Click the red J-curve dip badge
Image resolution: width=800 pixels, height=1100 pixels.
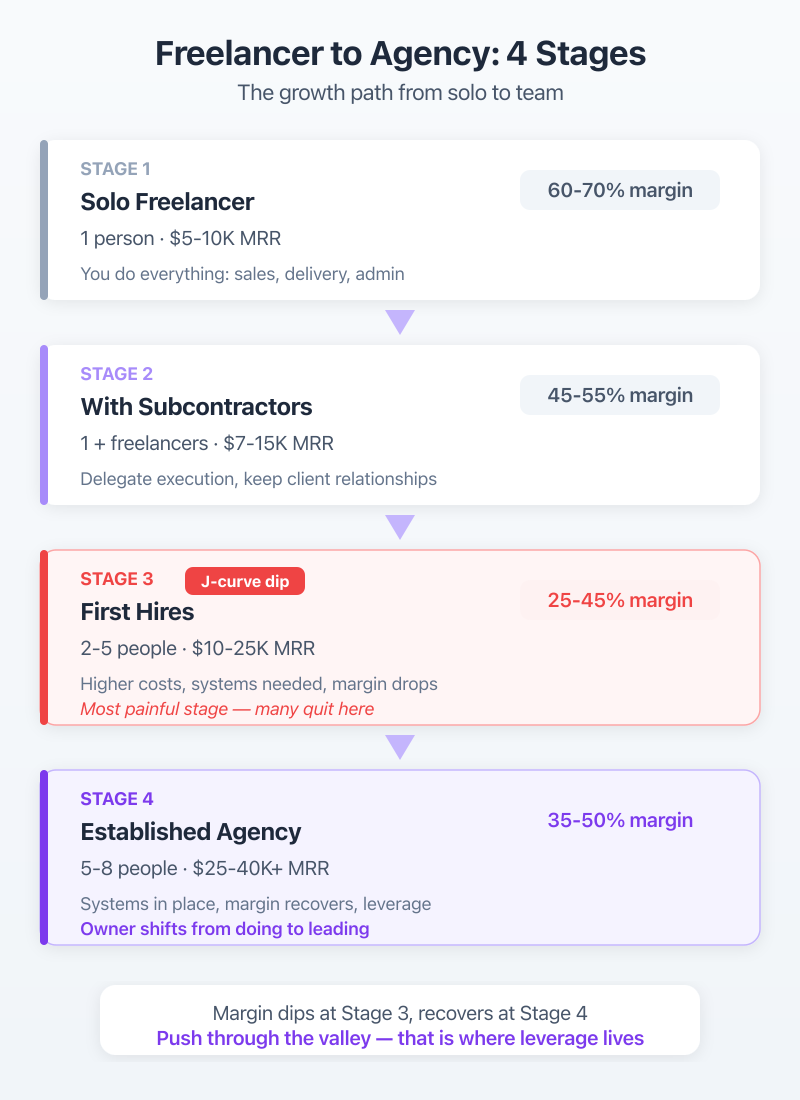[x=245, y=580]
